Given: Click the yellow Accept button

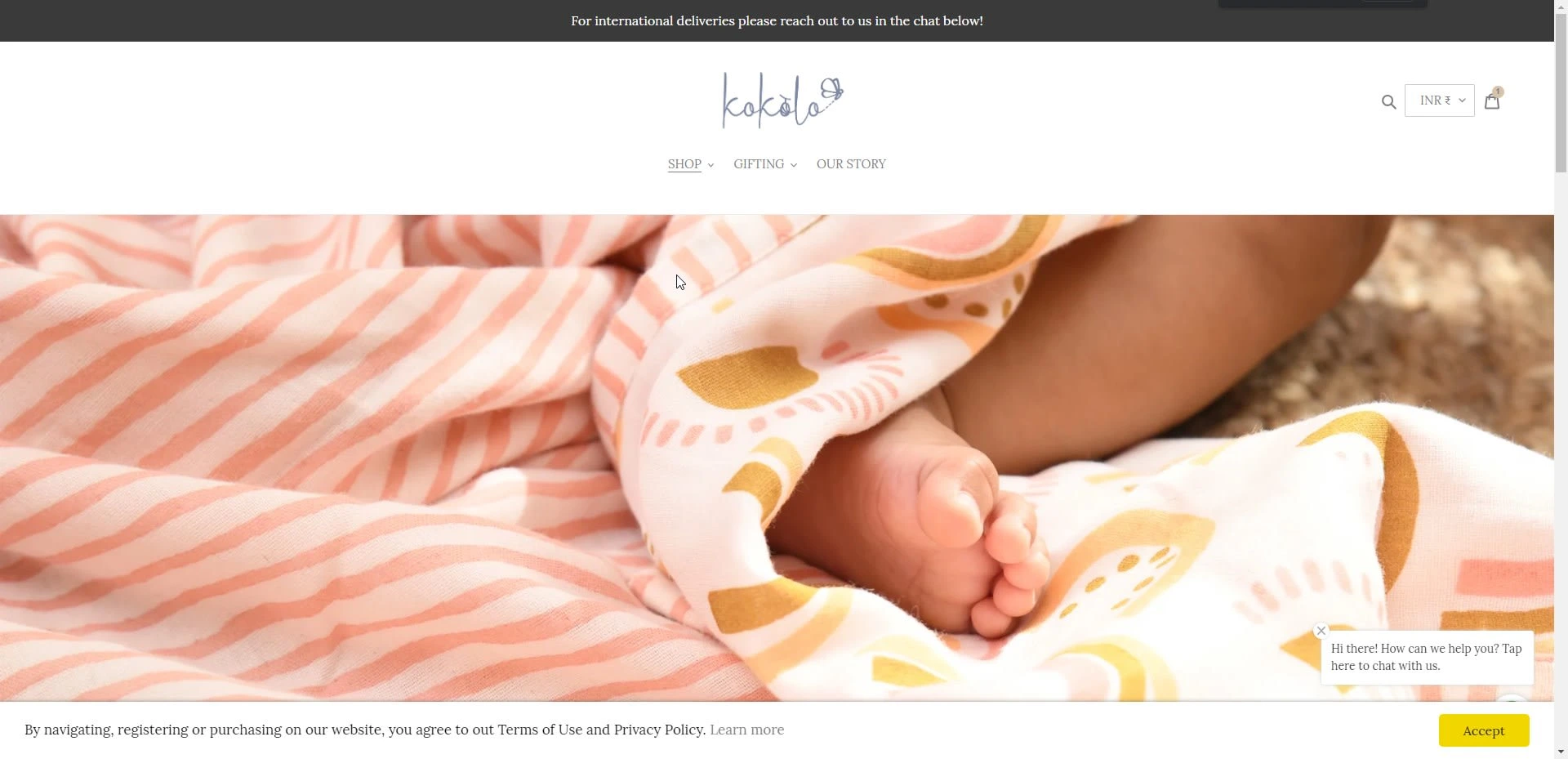Looking at the screenshot, I should [x=1483, y=730].
